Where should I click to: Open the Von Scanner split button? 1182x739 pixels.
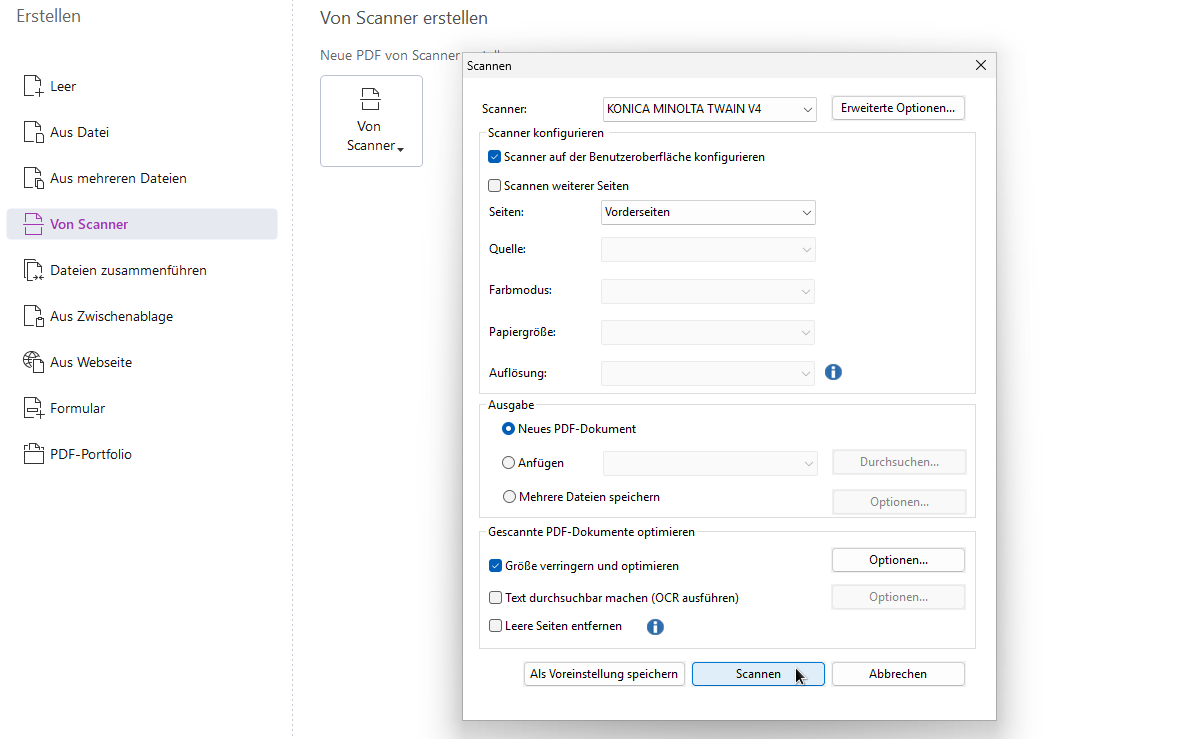(x=371, y=122)
